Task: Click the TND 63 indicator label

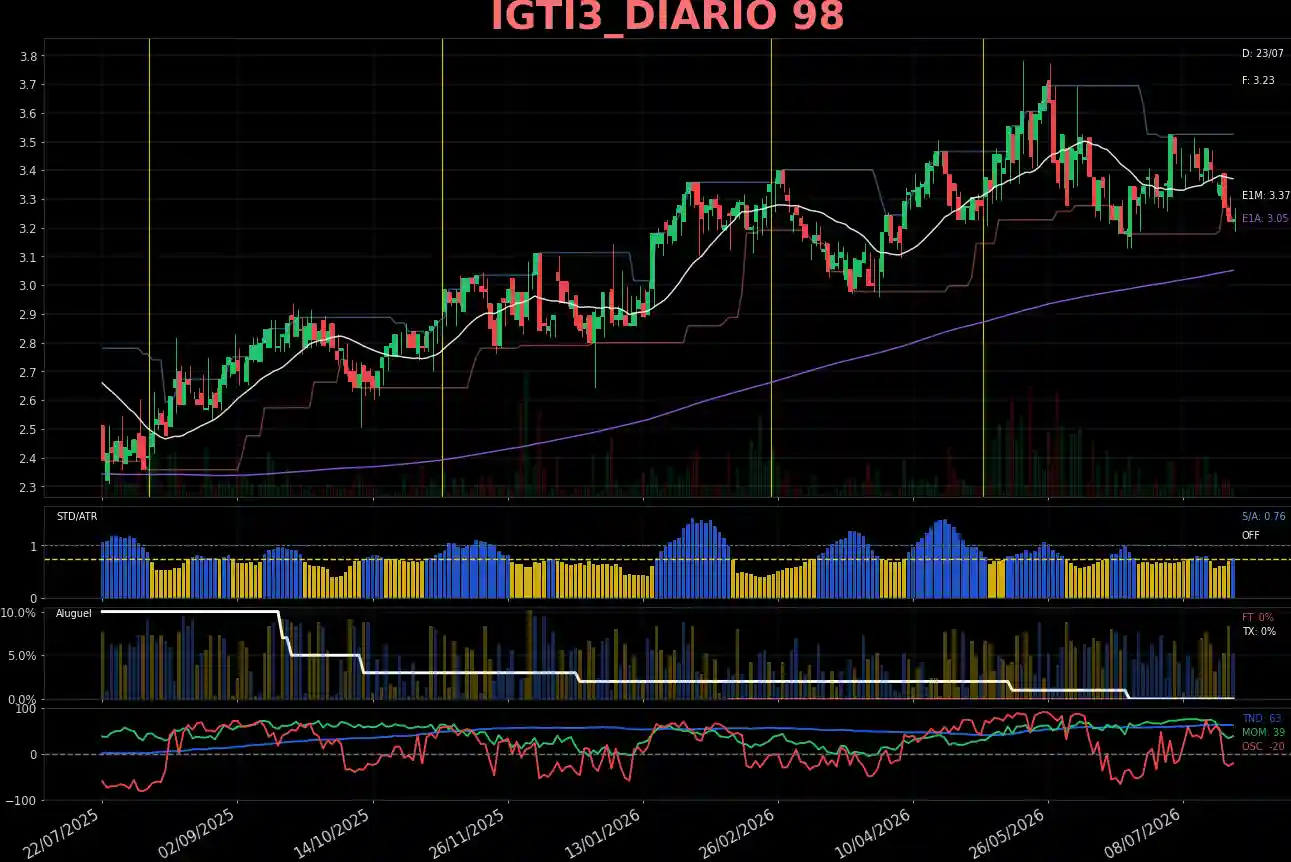Action: click(1261, 719)
